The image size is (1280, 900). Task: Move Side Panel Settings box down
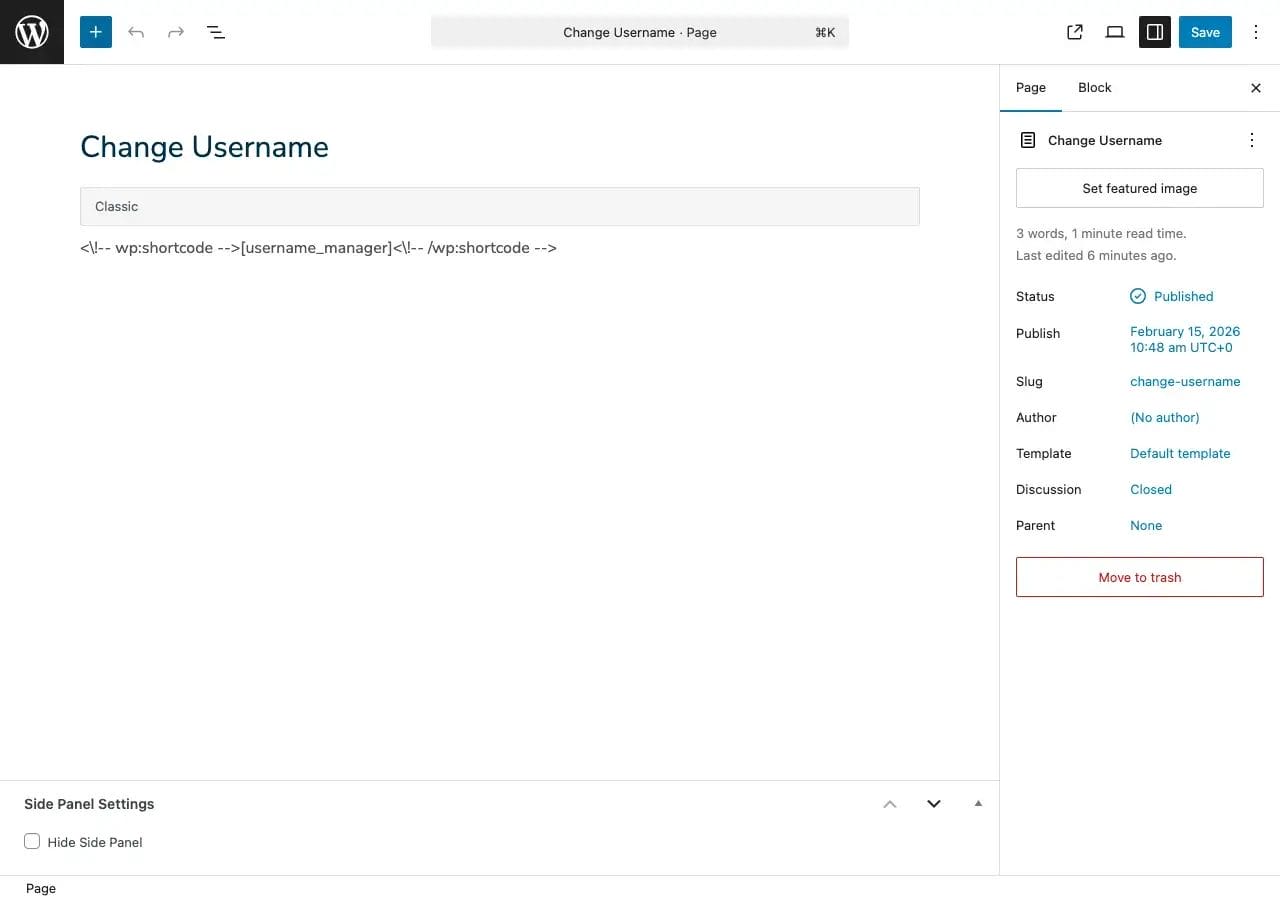click(x=934, y=804)
